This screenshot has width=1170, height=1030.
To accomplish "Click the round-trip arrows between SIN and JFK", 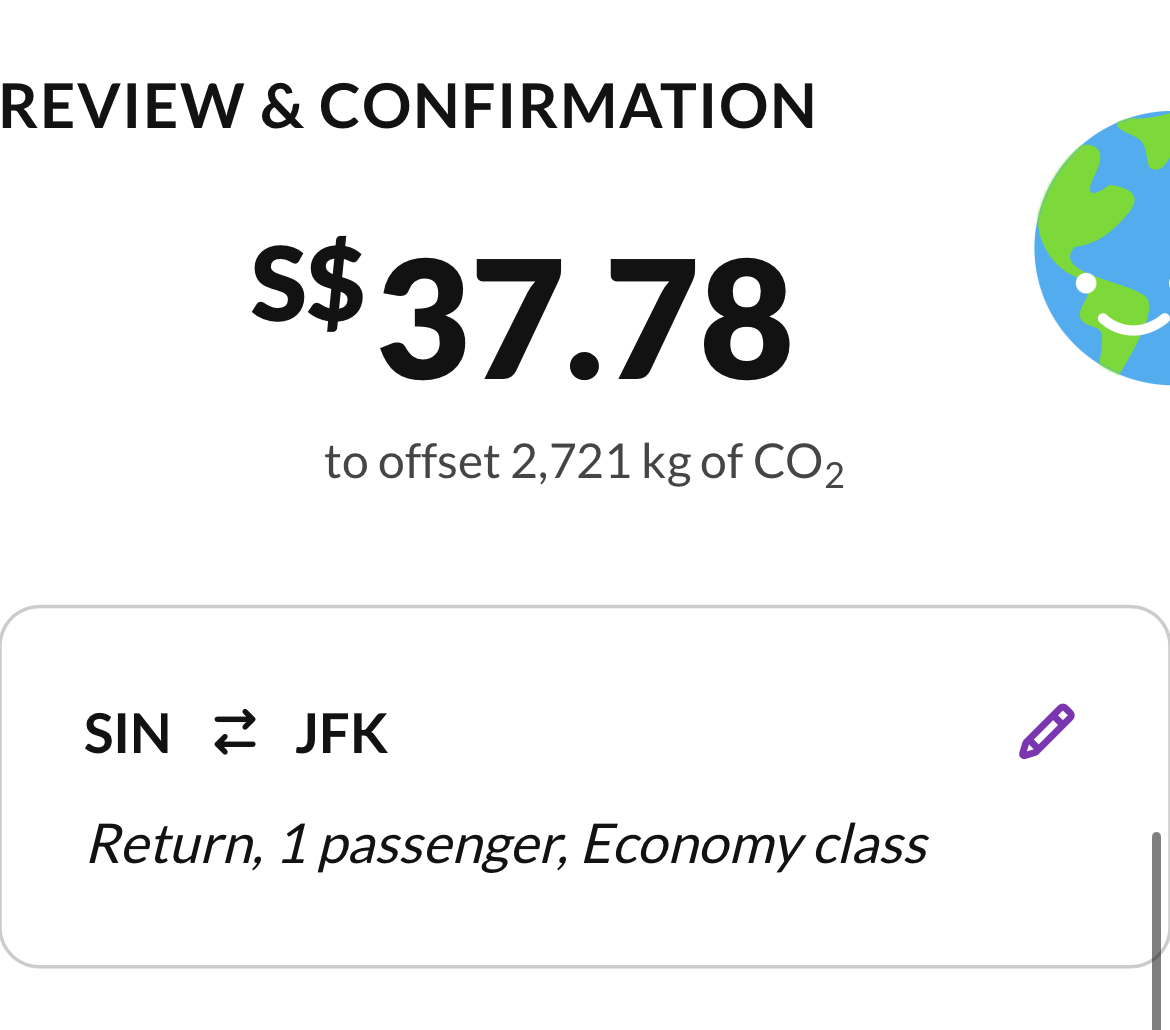I will point(235,733).
